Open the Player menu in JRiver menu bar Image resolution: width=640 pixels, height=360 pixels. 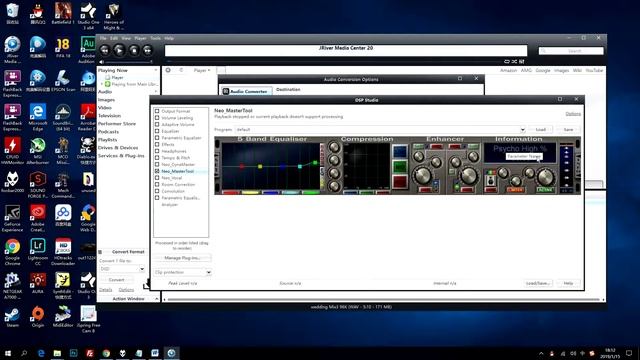[140, 38]
